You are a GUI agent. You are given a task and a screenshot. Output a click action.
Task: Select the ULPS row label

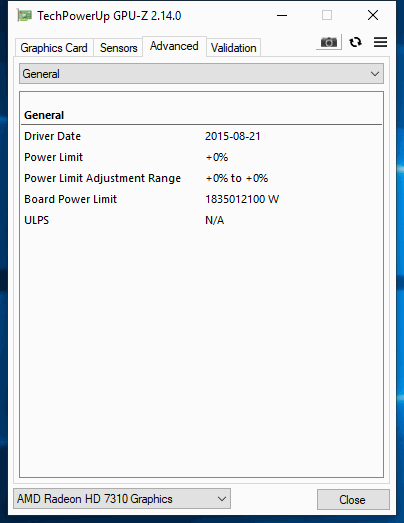[x=36, y=220]
